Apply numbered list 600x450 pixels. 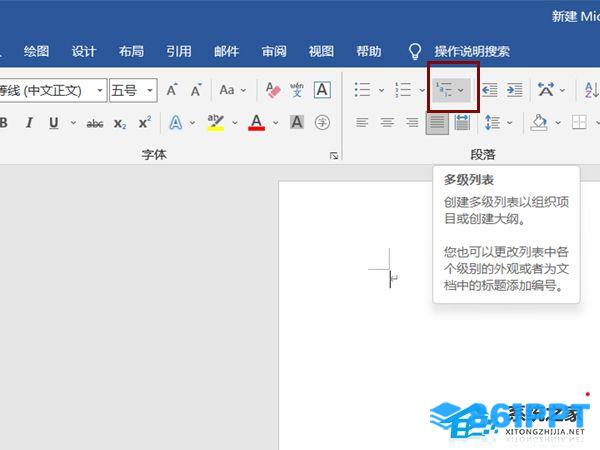click(x=403, y=90)
